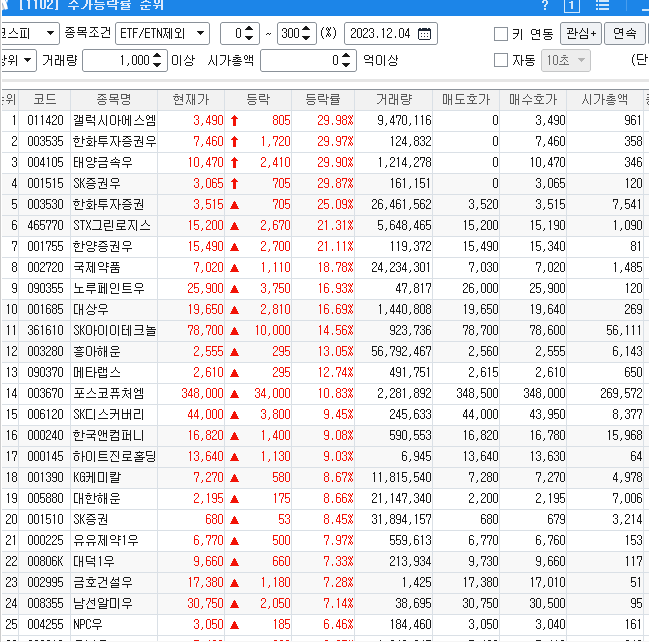Enable the 자동 refresh checkbox
Viewport: 649px width, 642px height.
(501, 60)
